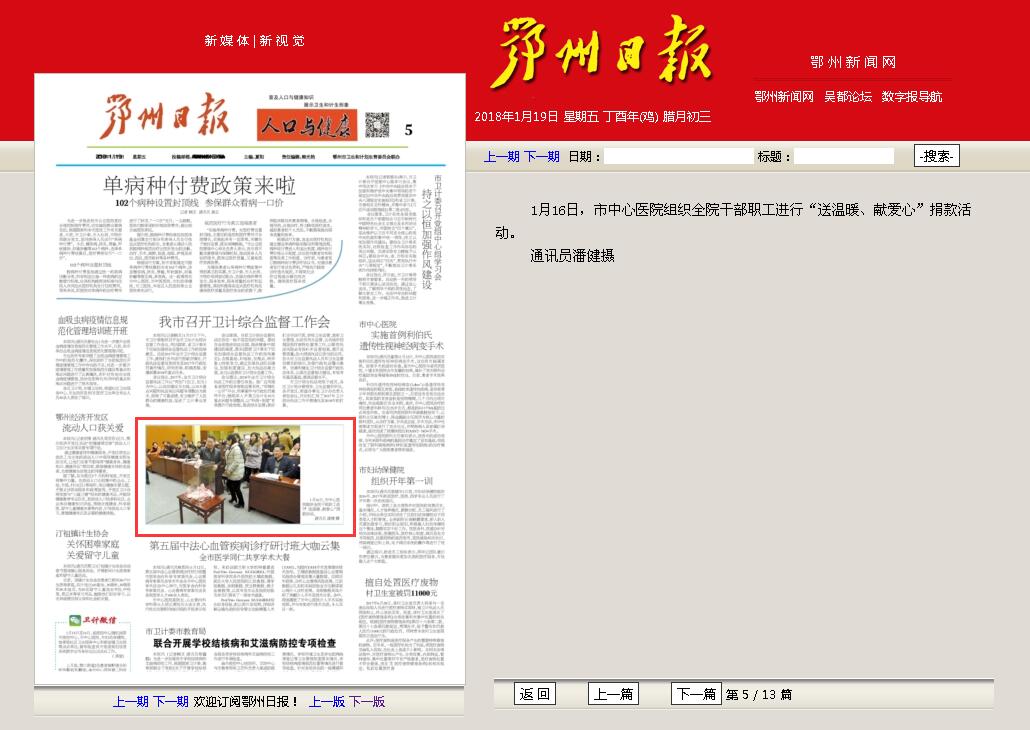
Task: Open the 联合开展学校结核病和艾滋病防控专项检查 headline
Action: [x=245, y=643]
